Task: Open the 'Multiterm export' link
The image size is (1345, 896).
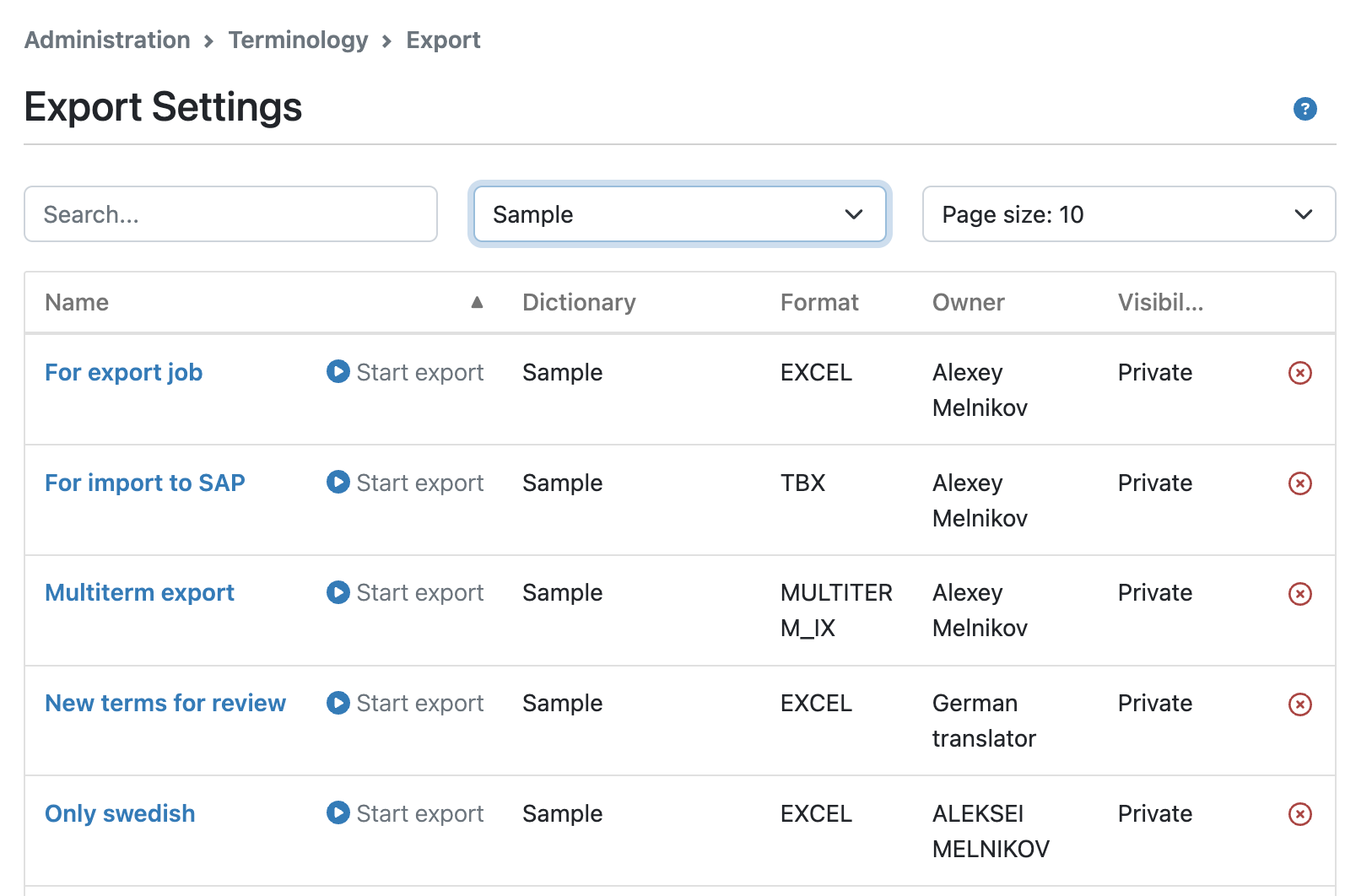Action: coord(139,592)
